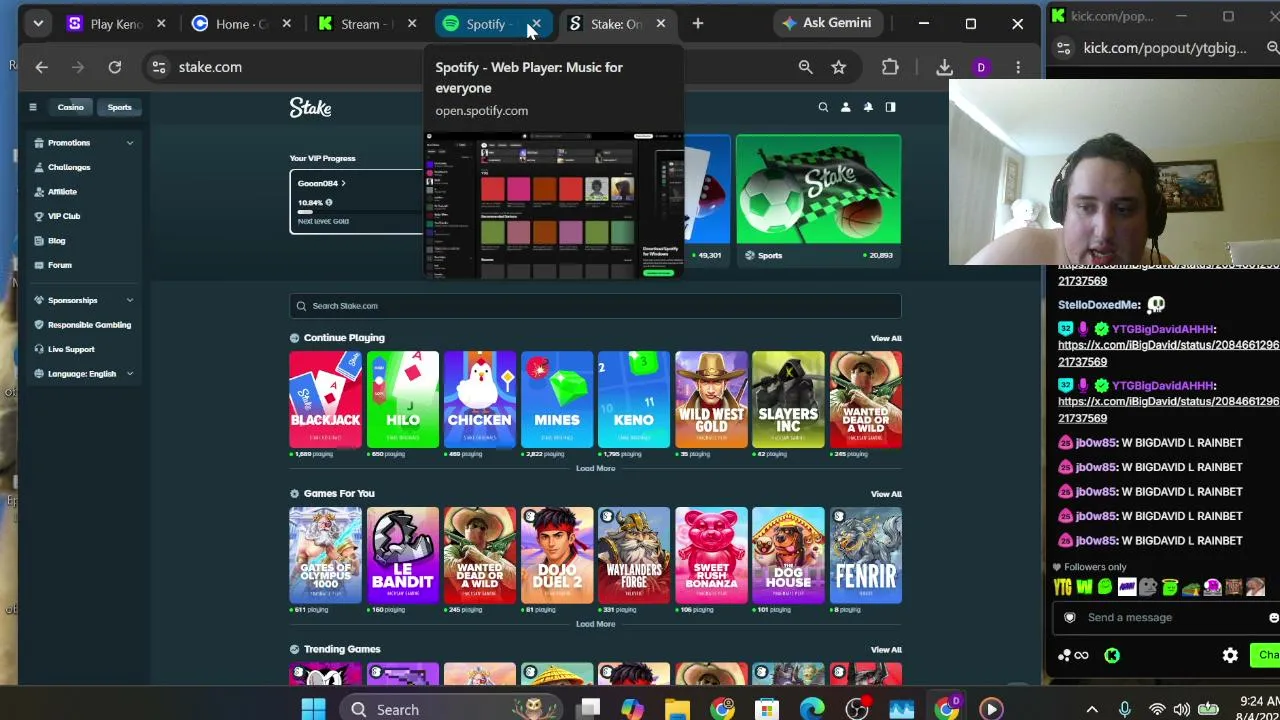1280x720 pixels.
Task: Open the Sports banner card
Action: [818, 199]
